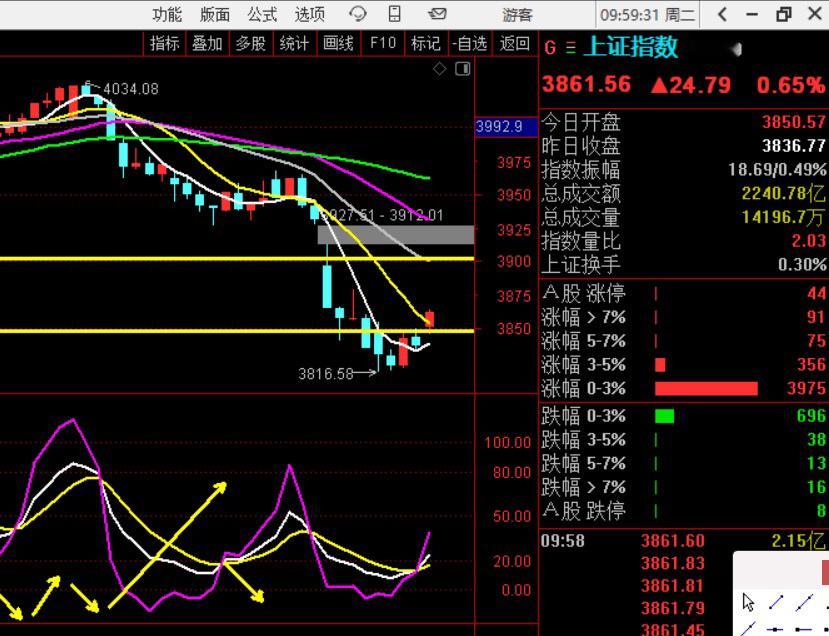This screenshot has width=829, height=636.
Task: Click the 指标 toolbar button
Action: click(164, 43)
